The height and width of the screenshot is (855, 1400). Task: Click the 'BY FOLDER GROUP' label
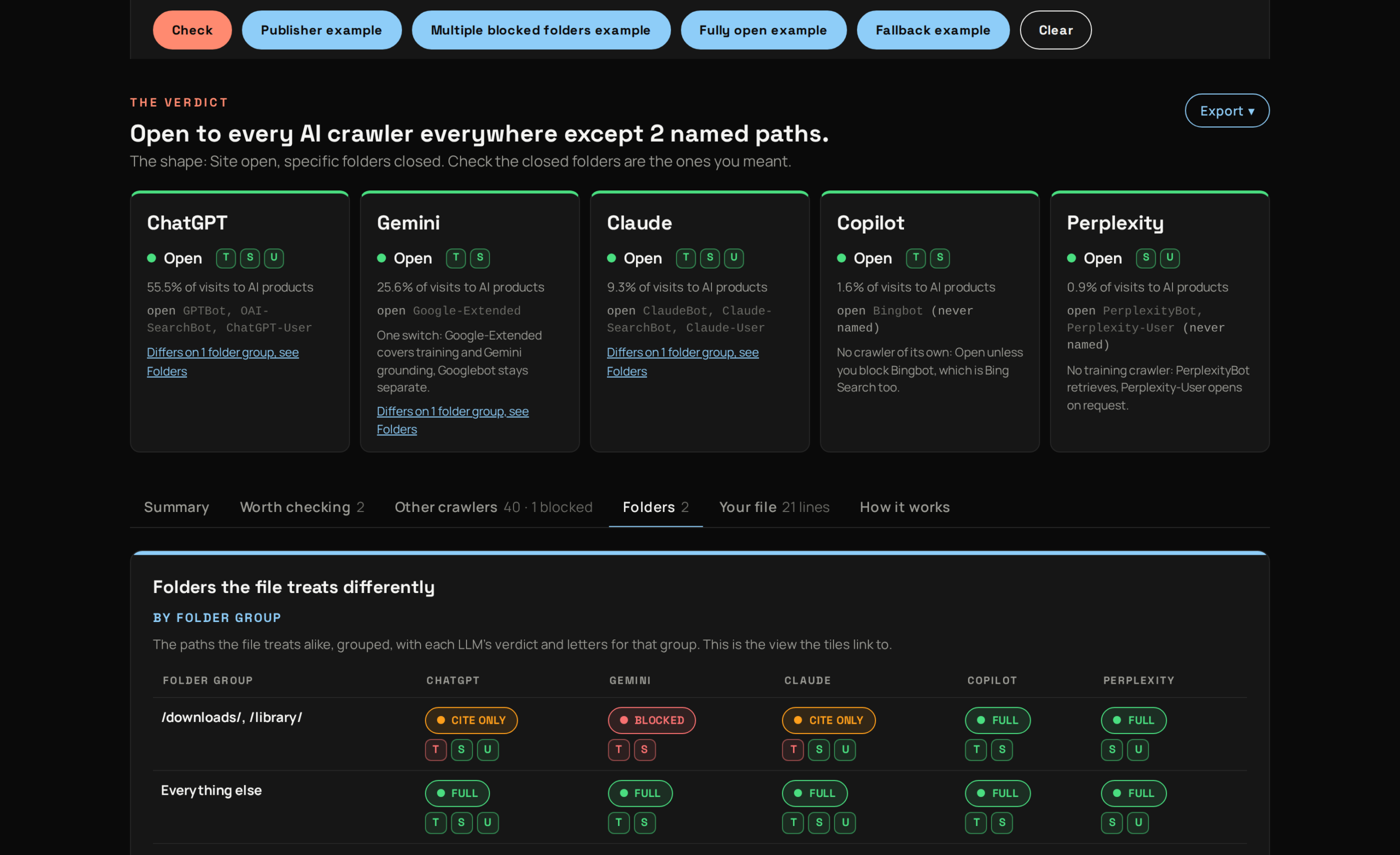click(x=217, y=618)
